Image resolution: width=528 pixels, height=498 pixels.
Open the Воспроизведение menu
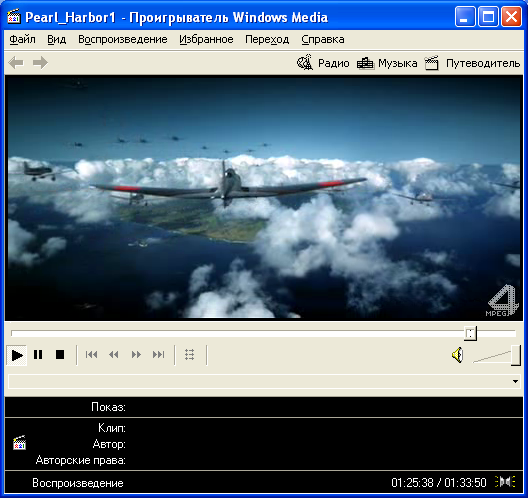(123, 39)
